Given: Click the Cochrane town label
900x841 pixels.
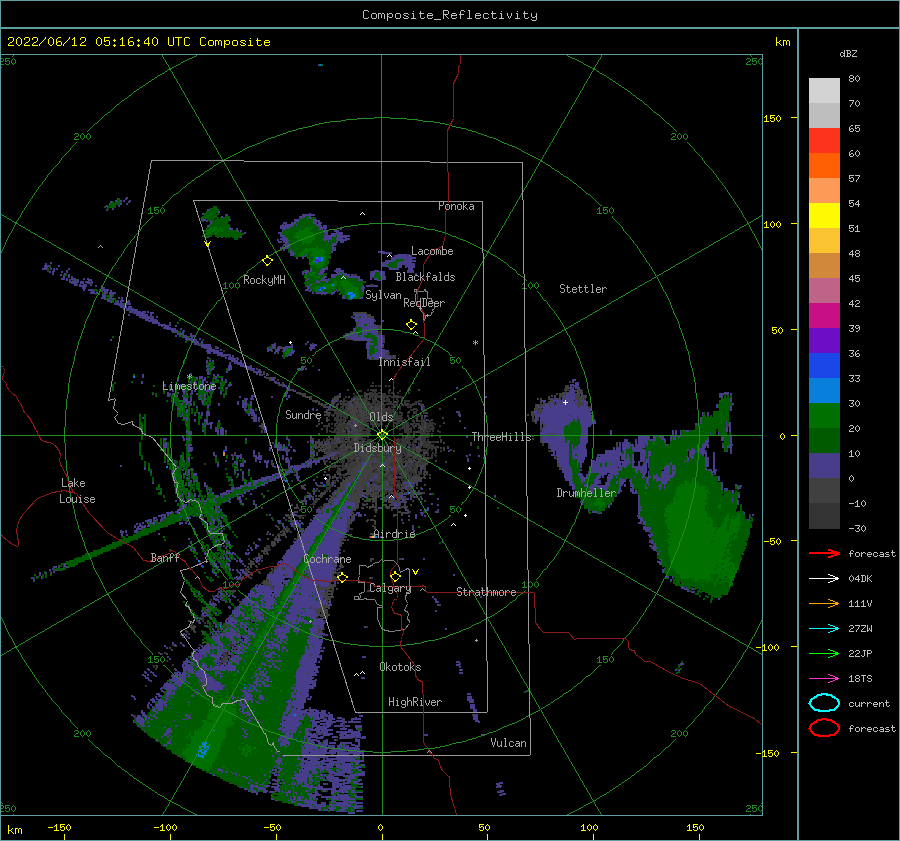Looking at the screenshot, I should pyautogui.click(x=327, y=559).
